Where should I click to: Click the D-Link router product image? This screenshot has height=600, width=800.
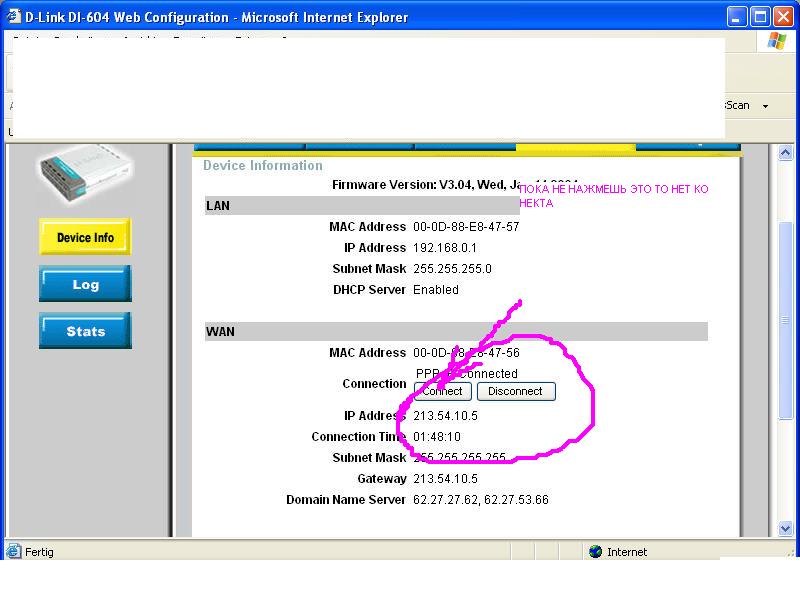(85, 174)
